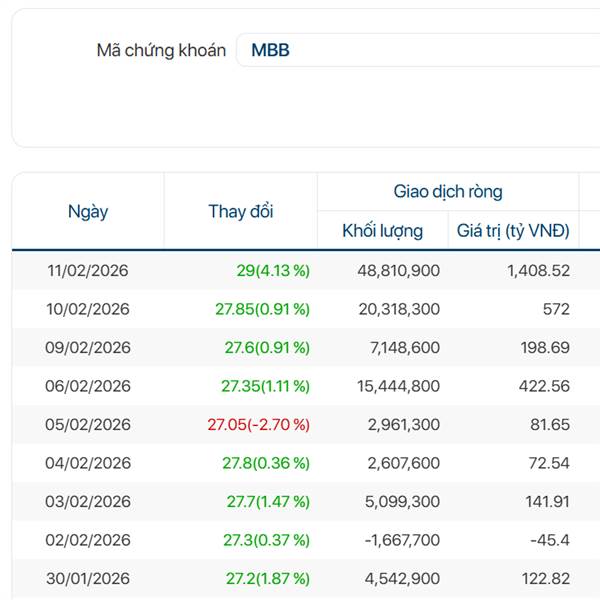This screenshot has width=600, height=600.
Task: Click the 15,444,800 volume cell
Action: (x=398, y=386)
